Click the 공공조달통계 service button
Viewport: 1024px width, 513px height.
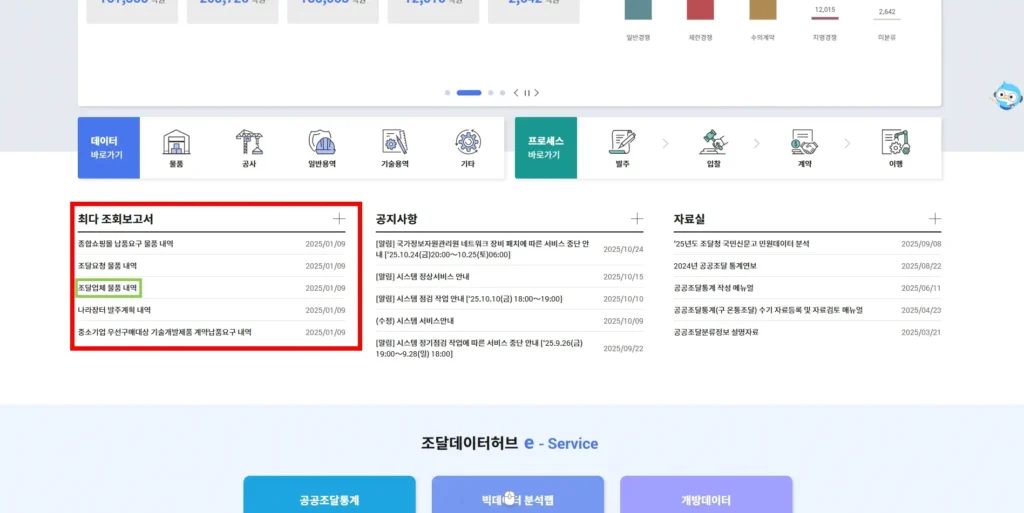click(329, 499)
